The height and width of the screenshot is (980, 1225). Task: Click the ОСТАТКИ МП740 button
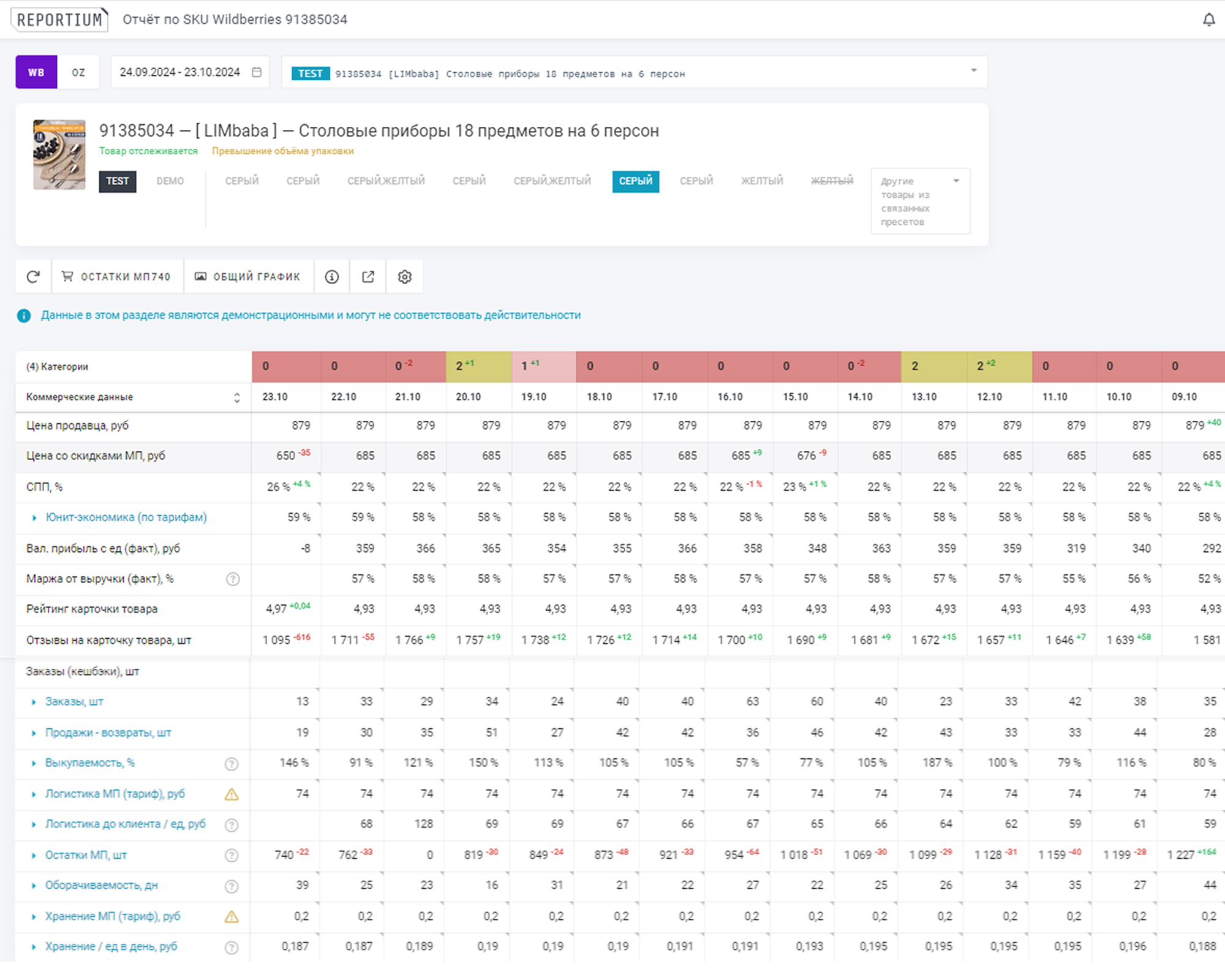pos(116,277)
